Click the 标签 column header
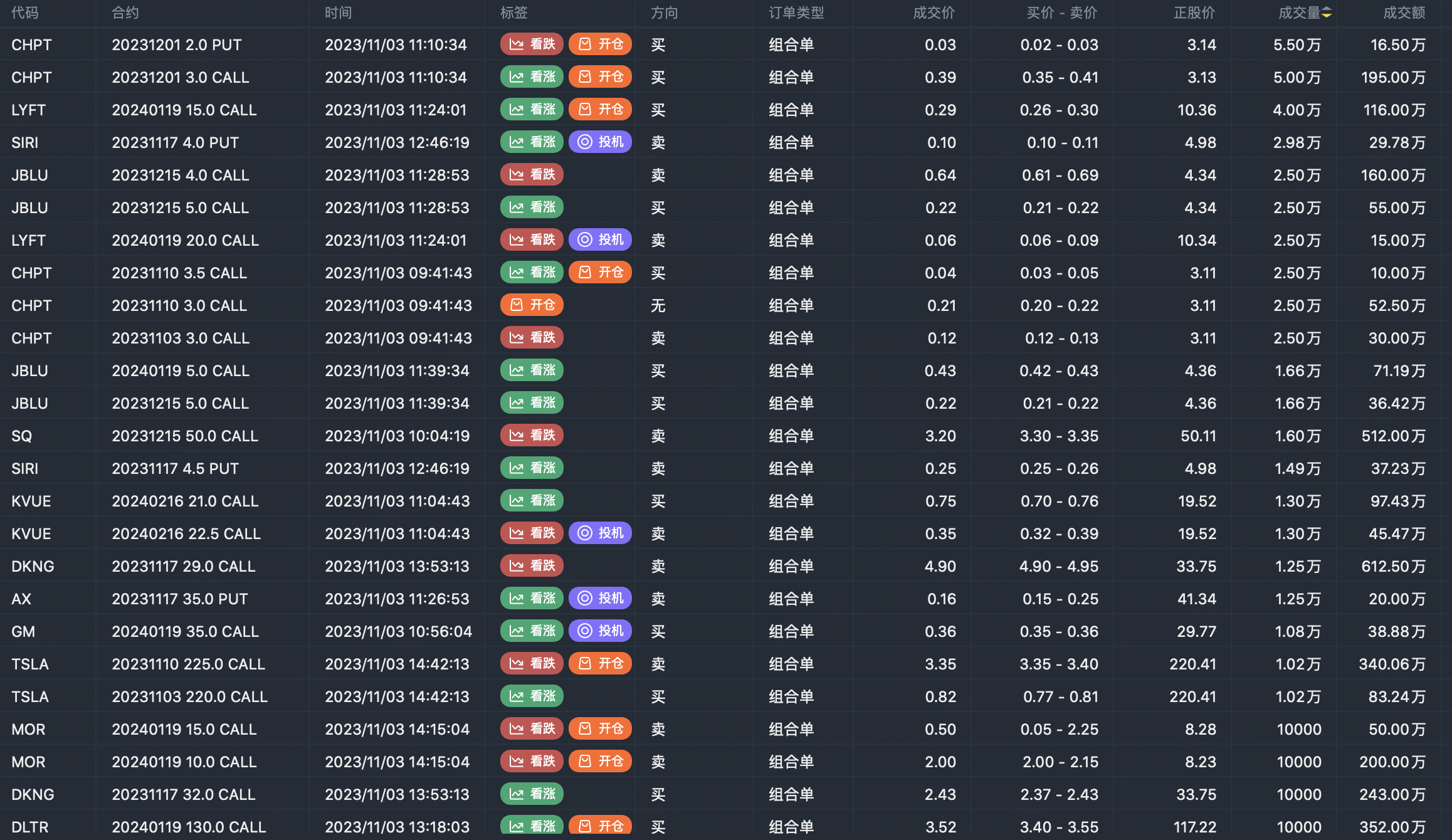The image size is (1452, 840). [x=514, y=13]
